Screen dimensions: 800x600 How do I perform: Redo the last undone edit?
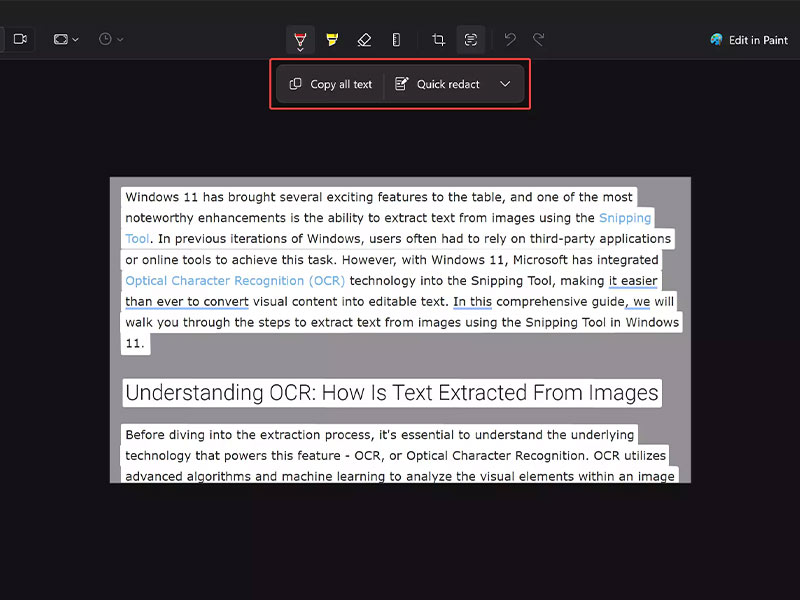coord(539,39)
